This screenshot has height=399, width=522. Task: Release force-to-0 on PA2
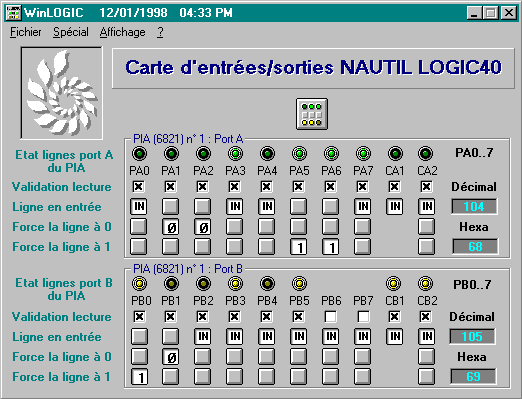203,227
